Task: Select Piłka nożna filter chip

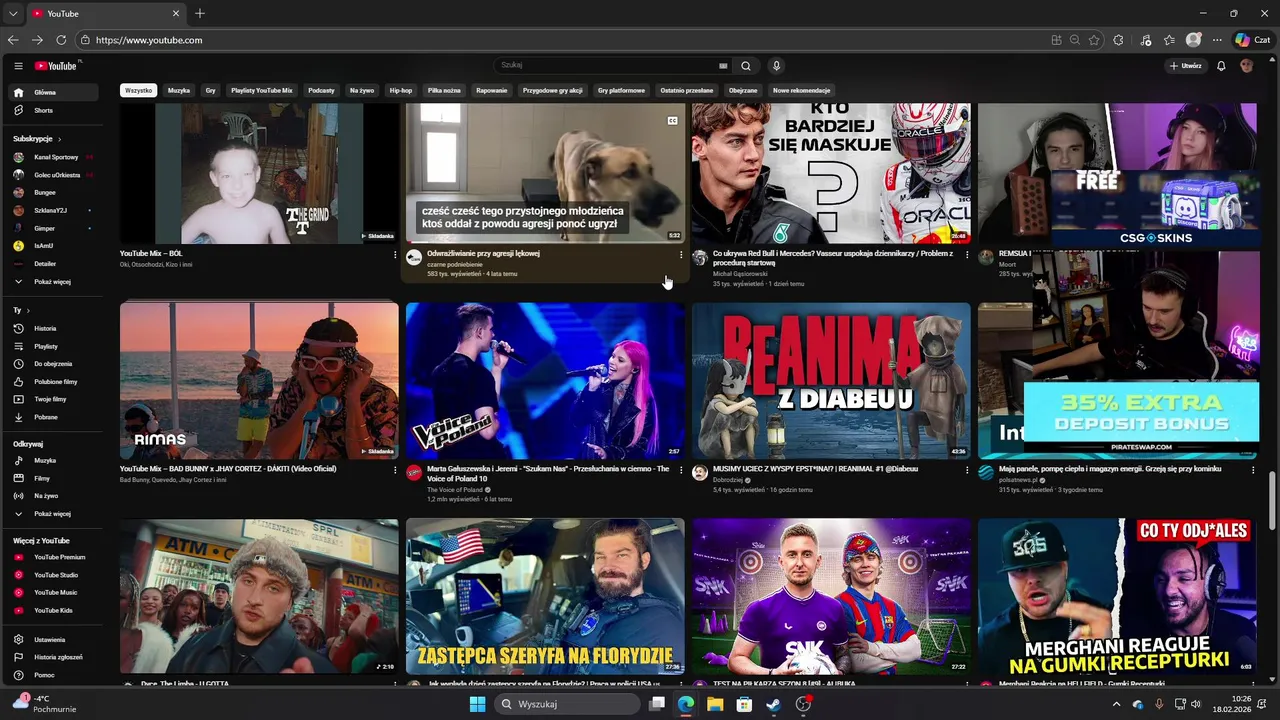Action: point(444,90)
